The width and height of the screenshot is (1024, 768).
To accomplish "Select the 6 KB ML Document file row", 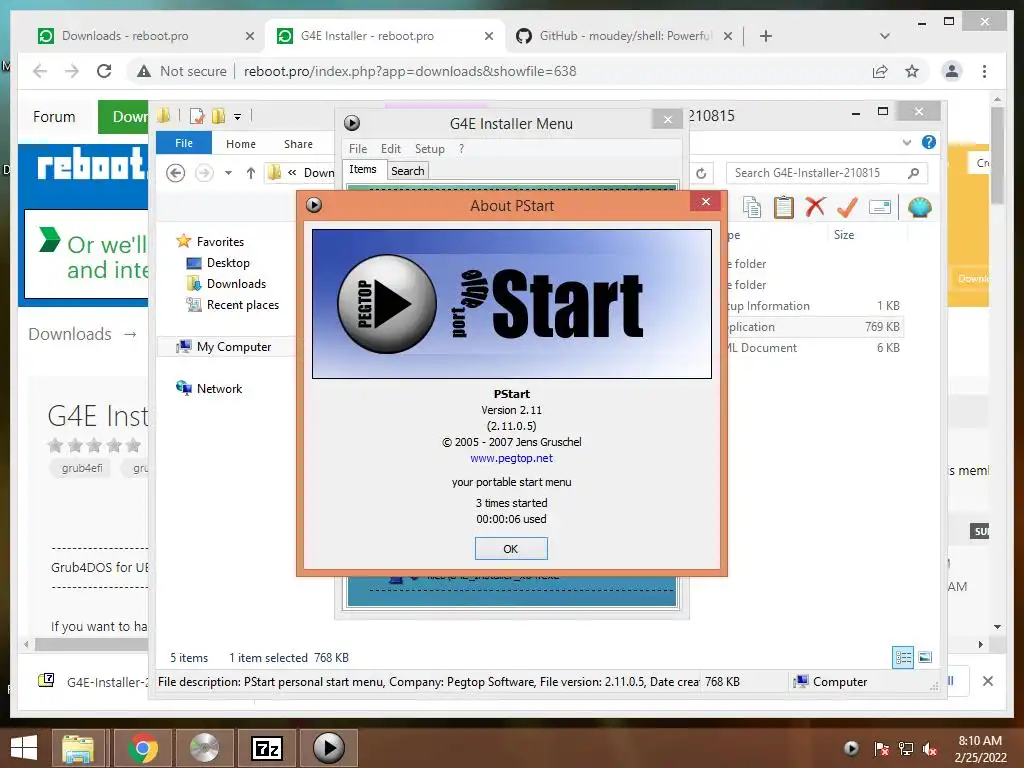I will pos(814,348).
